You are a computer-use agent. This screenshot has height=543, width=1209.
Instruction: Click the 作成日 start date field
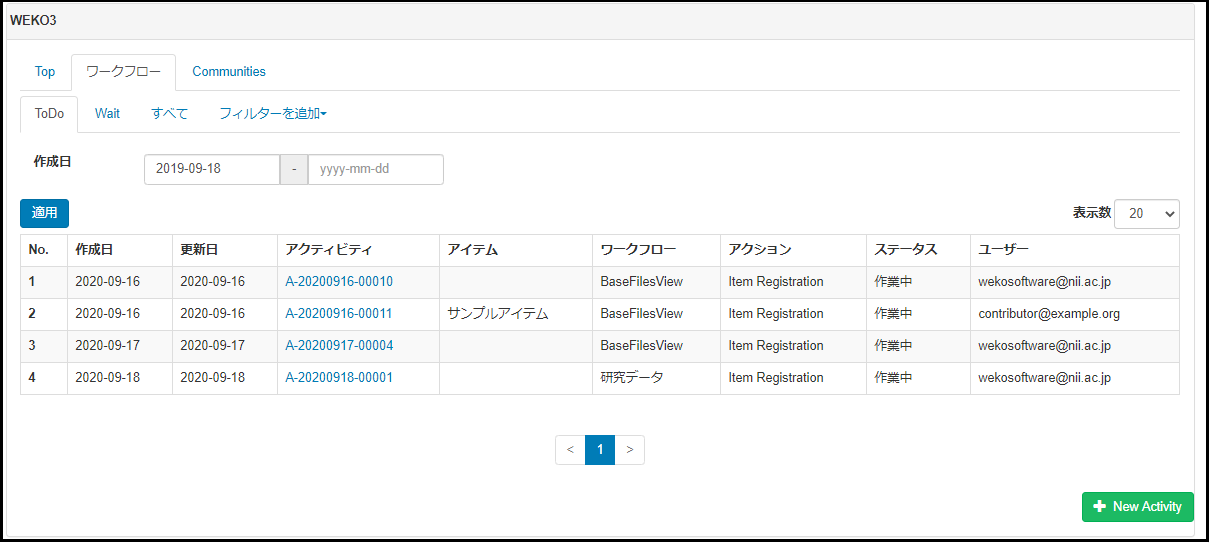pos(211,169)
